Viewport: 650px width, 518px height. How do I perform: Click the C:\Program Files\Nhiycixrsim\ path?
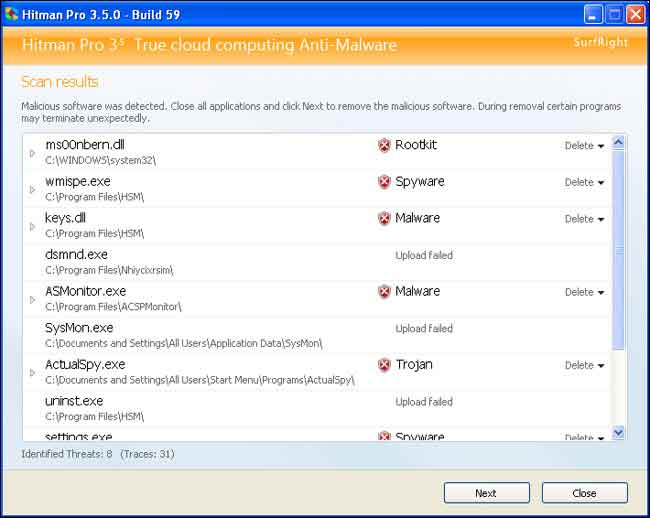click(109, 271)
